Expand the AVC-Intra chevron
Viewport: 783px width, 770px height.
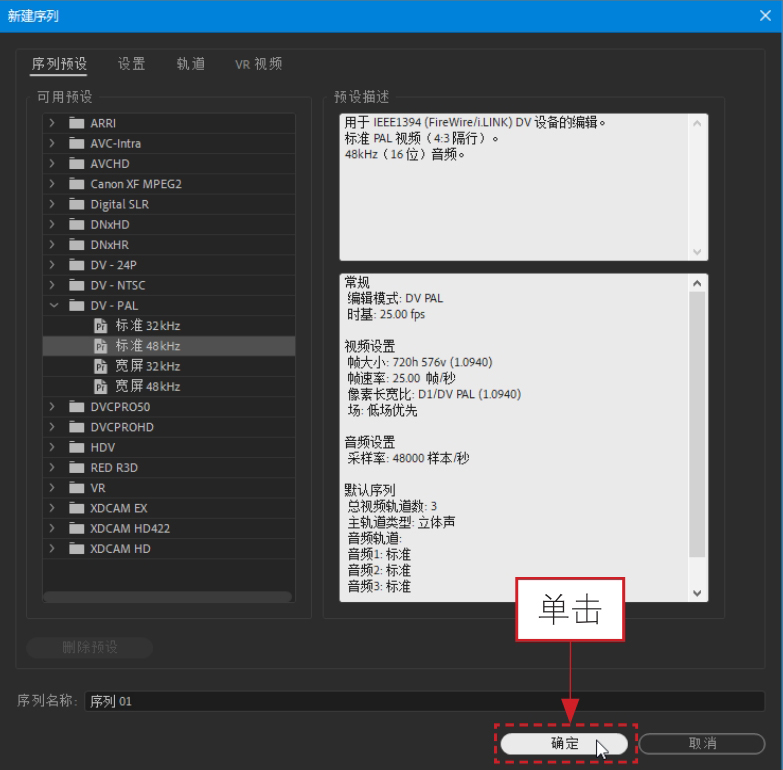[52, 143]
